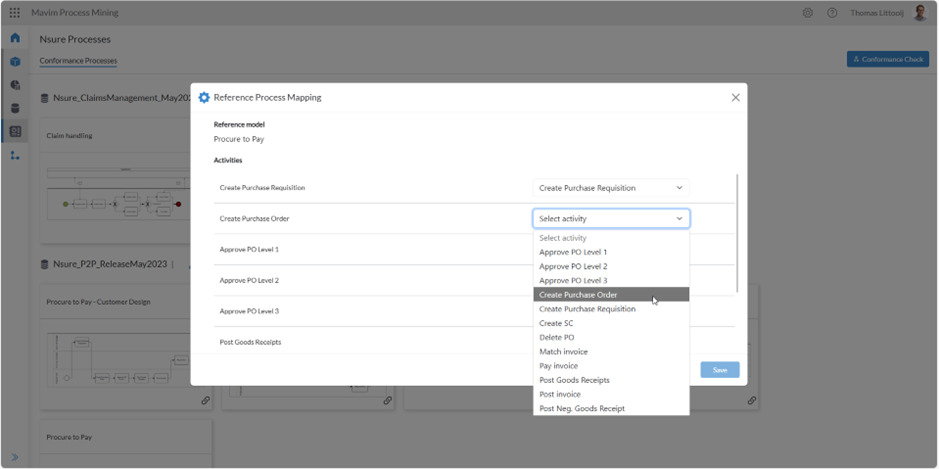This screenshot has height=469, width=939.
Task: Pick Match invoice from the dropdown list
Action: (563, 352)
